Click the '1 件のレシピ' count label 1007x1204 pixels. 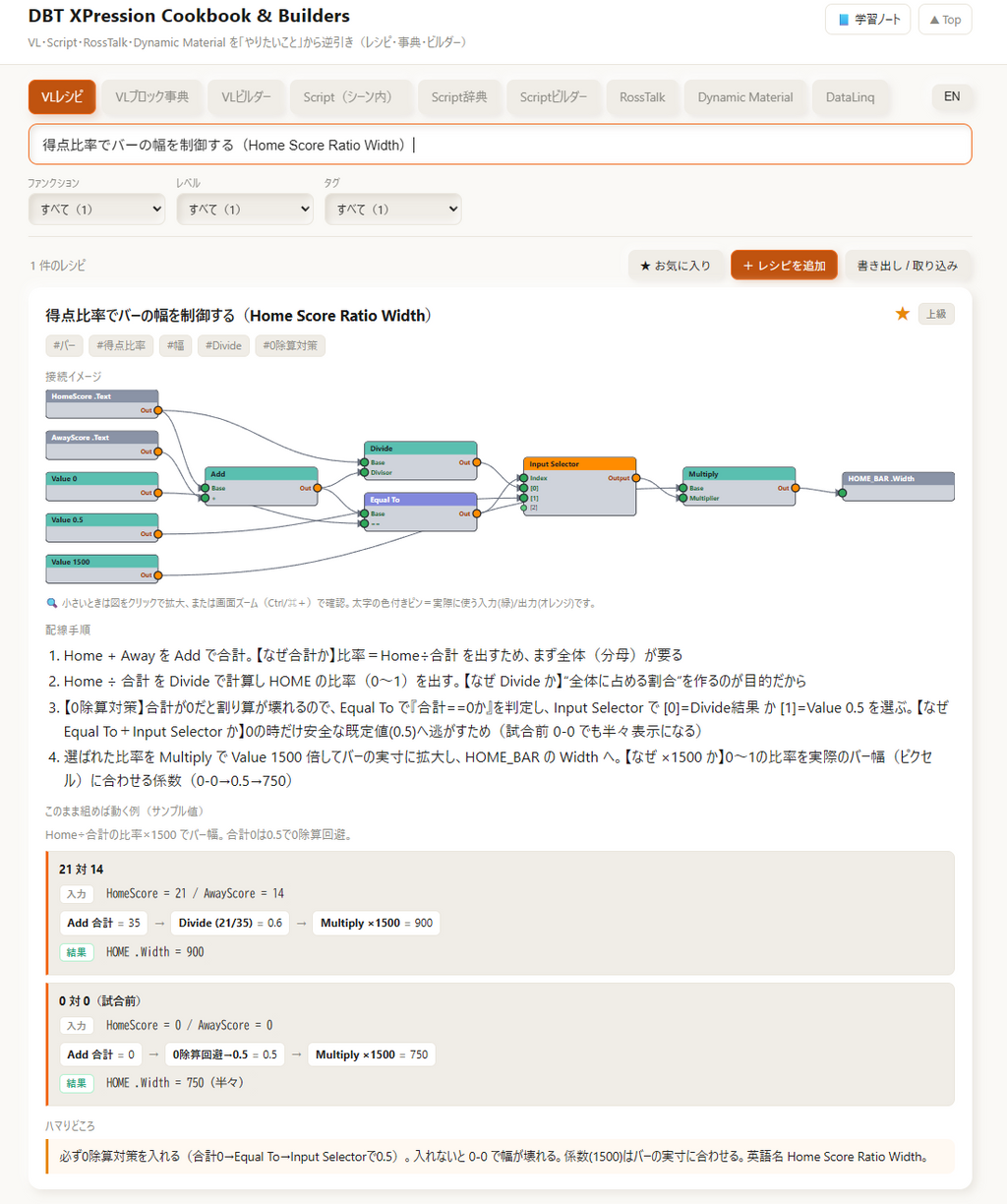click(58, 266)
